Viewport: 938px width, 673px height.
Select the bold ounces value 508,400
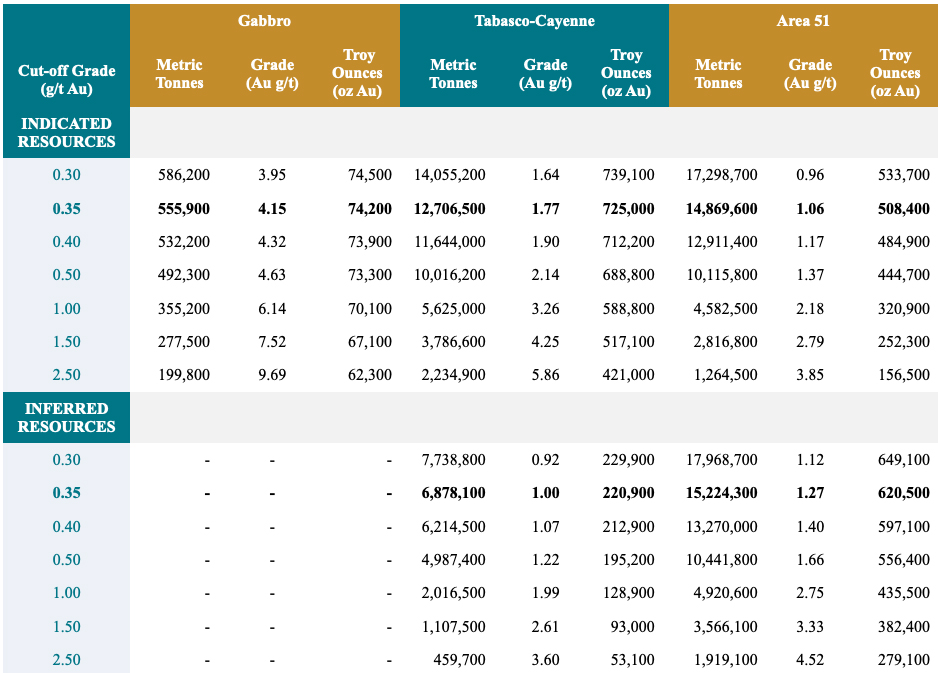click(x=904, y=209)
